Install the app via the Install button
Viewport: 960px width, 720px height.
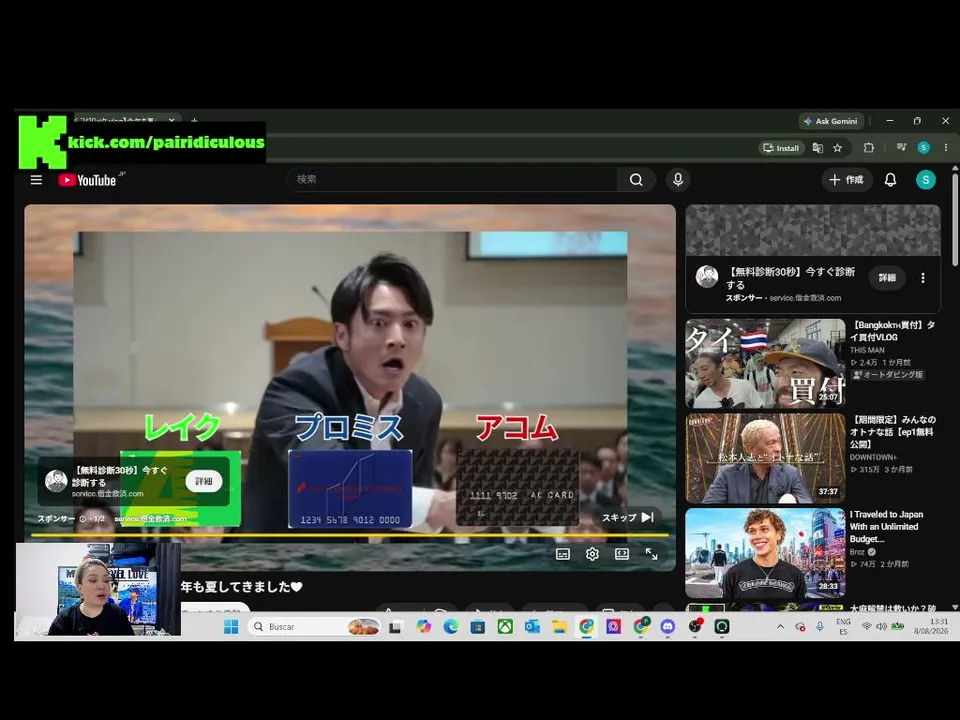click(781, 148)
